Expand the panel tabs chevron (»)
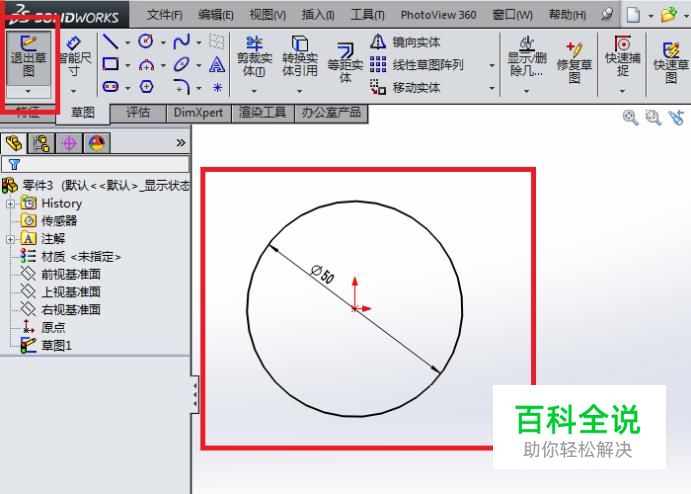691x494 pixels. coord(181,143)
